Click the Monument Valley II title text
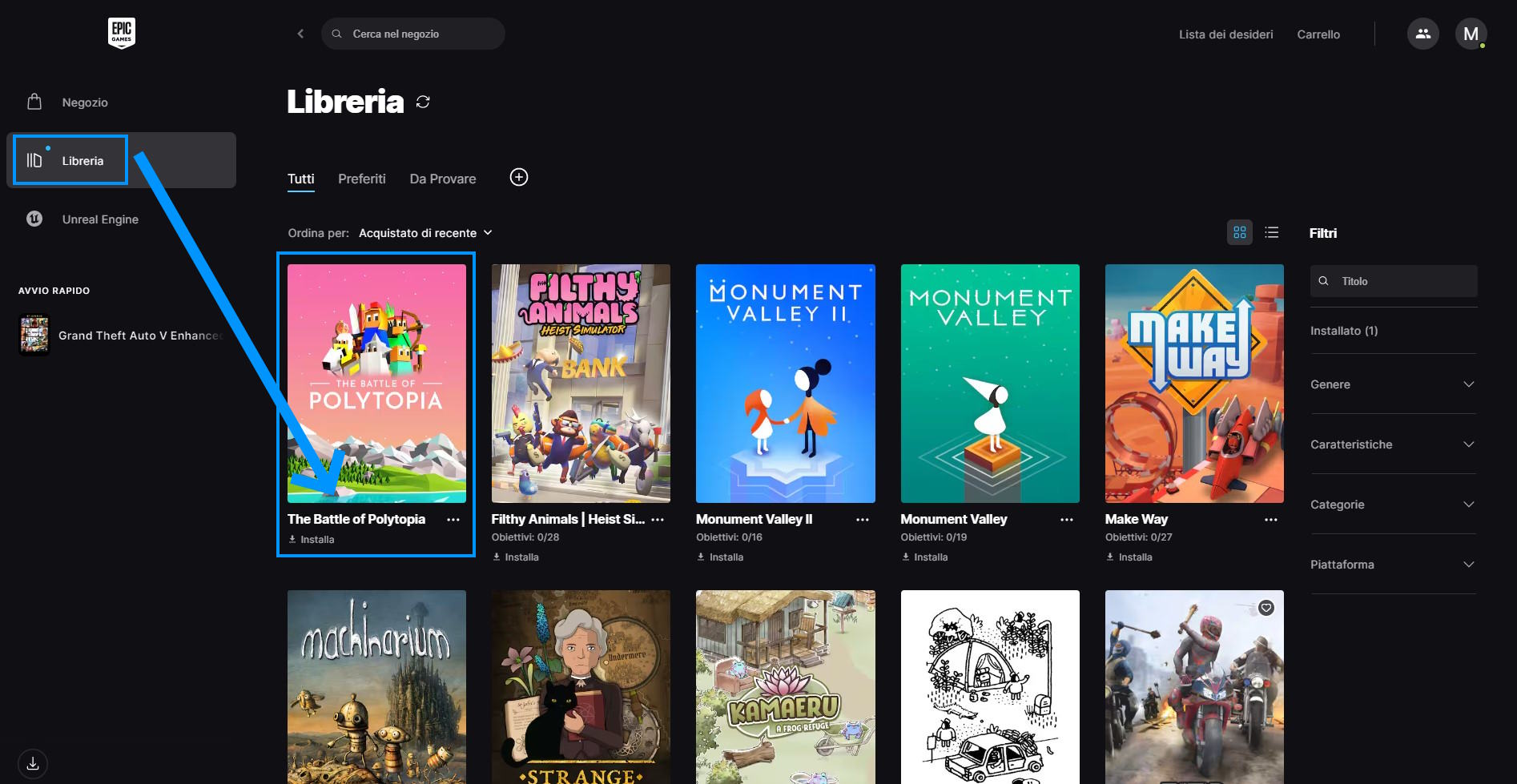1517x784 pixels. click(754, 519)
